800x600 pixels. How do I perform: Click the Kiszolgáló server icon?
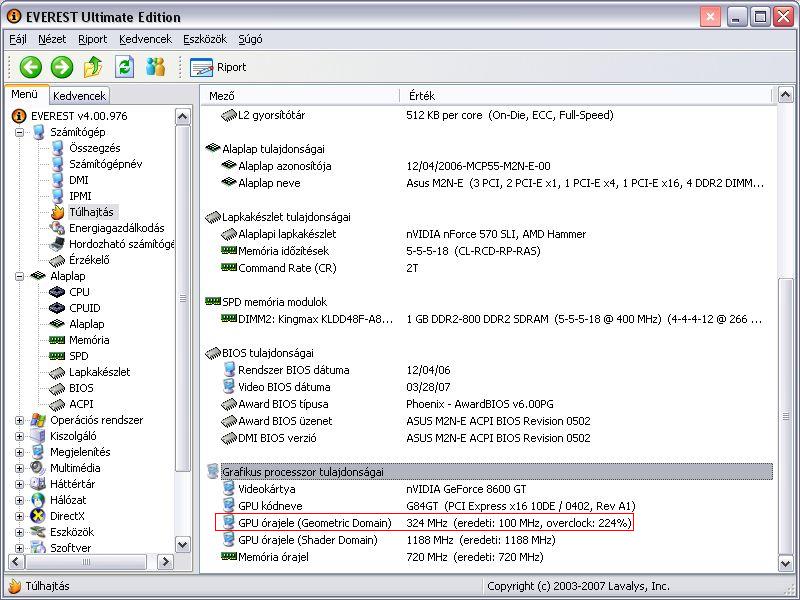point(38,436)
